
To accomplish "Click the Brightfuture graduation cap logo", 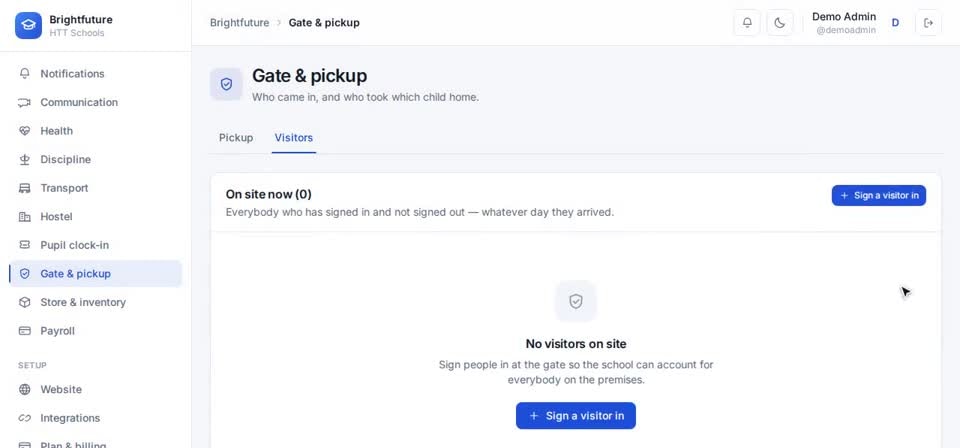I will click(x=28, y=25).
